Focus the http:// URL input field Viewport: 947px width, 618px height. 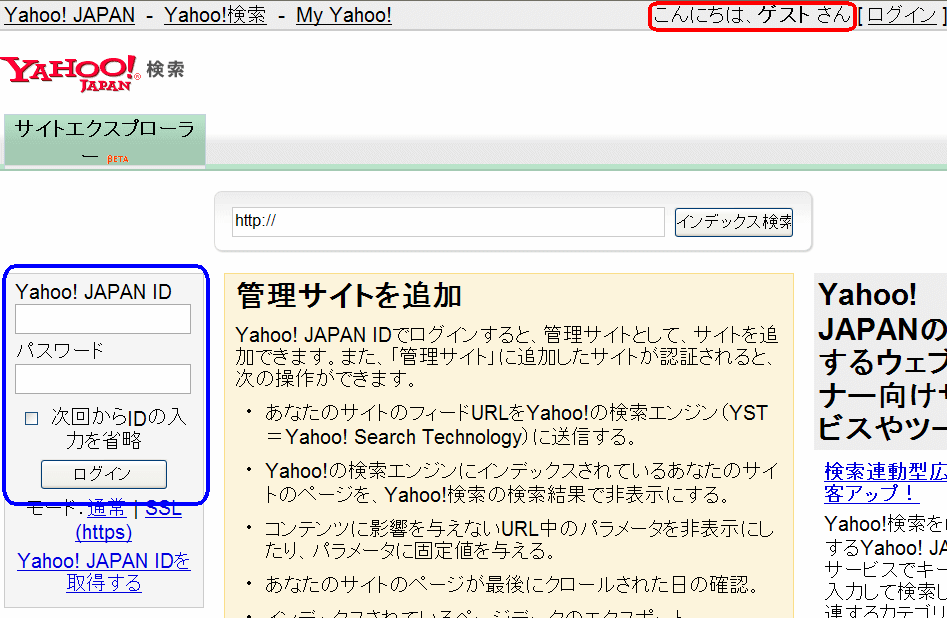448,222
